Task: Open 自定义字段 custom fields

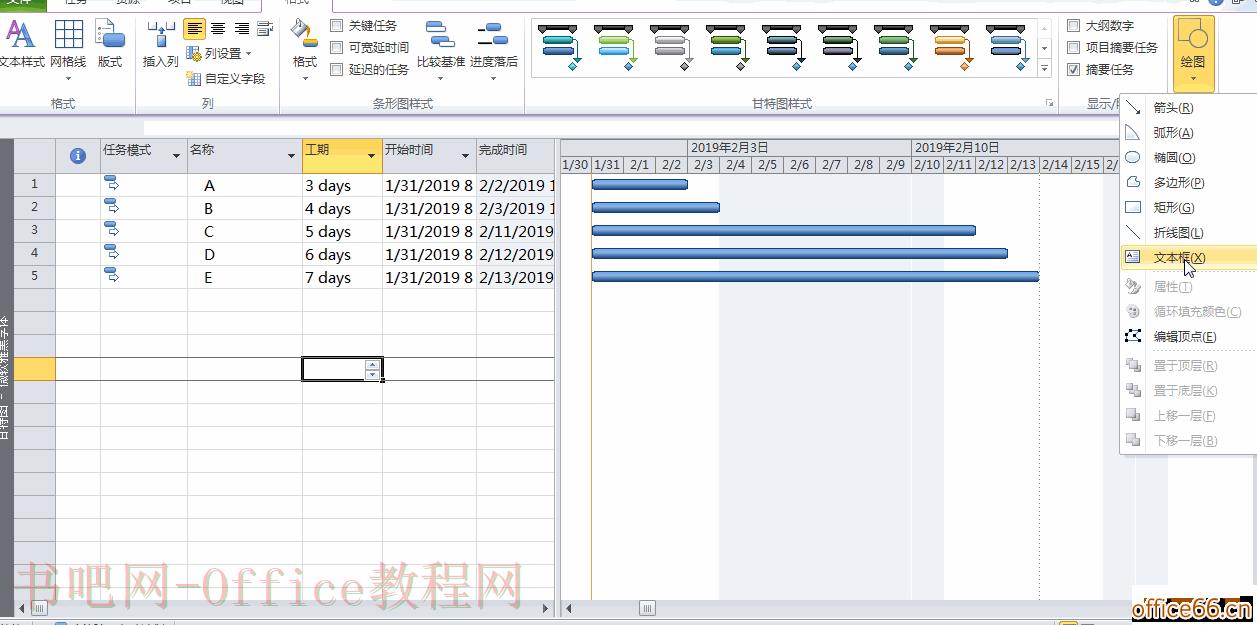Action: [x=226, y=78]
